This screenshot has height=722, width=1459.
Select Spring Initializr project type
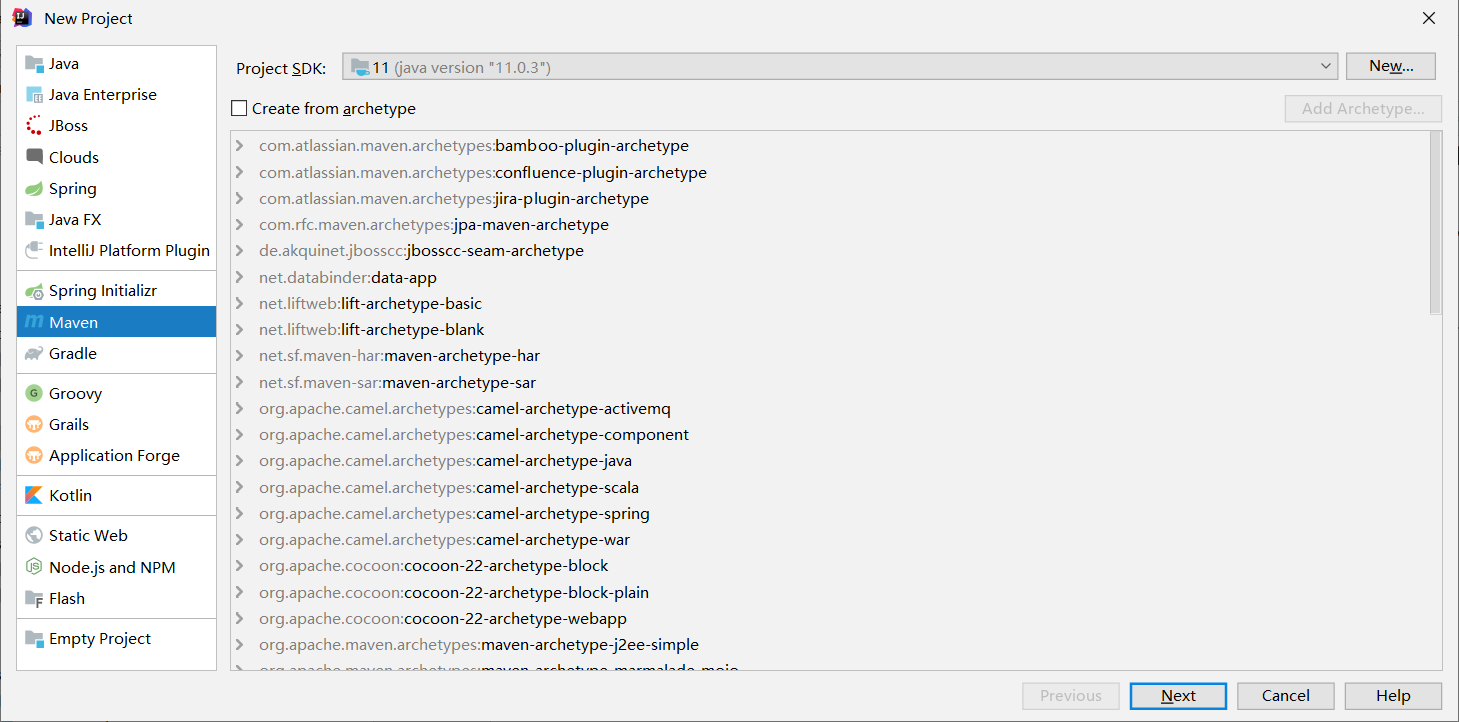[x=117, y=291]
